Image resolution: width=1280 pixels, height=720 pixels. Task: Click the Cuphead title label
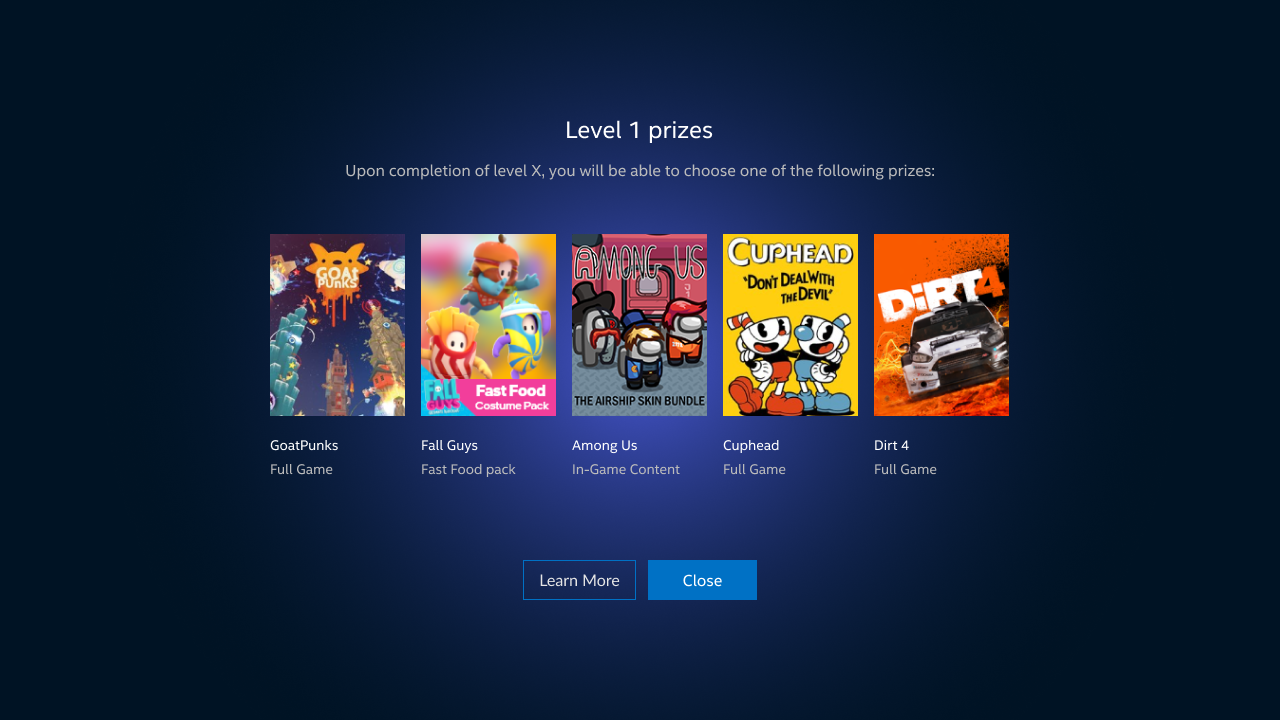pyautogui.click(x=751, y=445)
